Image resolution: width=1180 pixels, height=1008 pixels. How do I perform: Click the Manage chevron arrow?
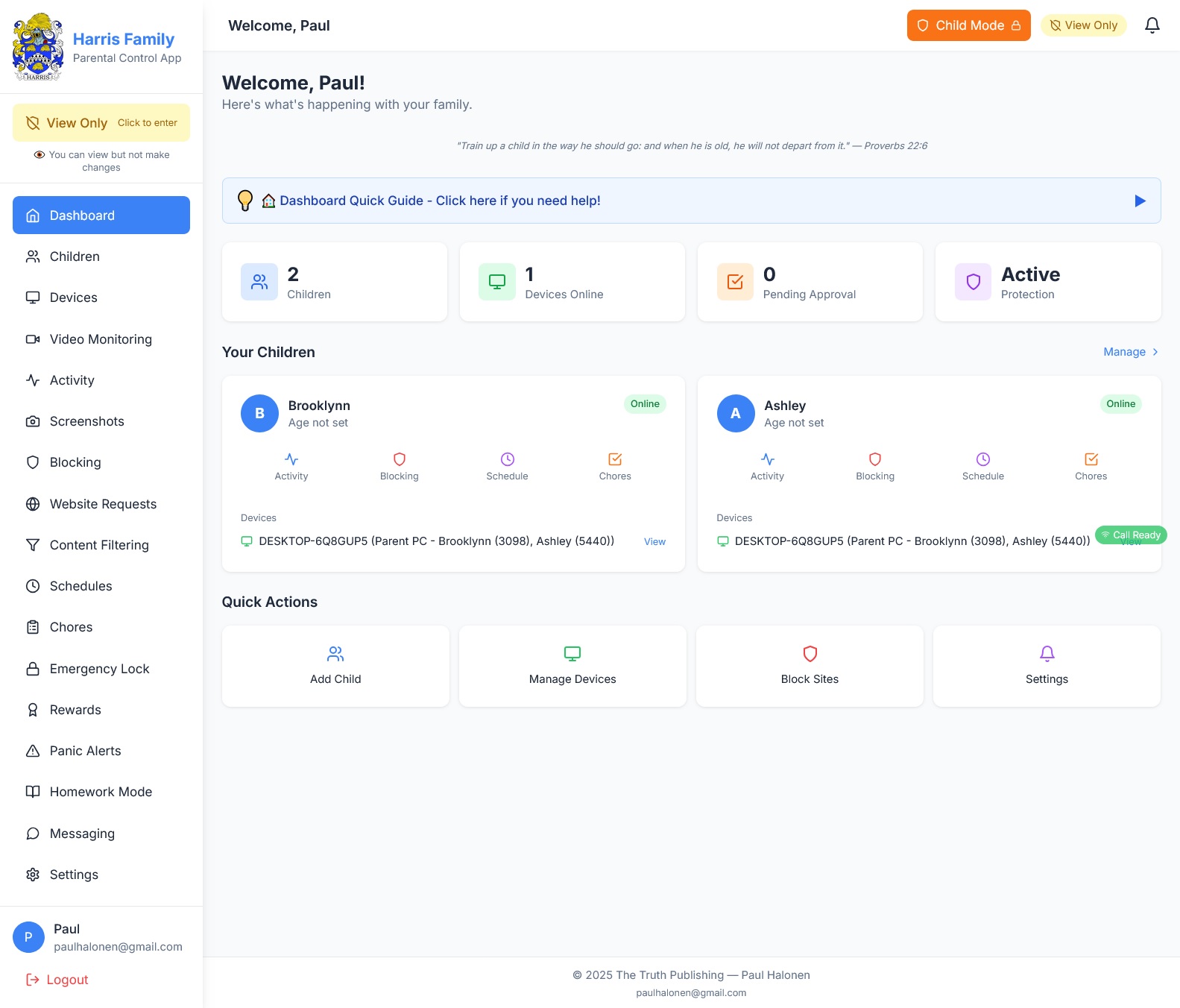1155,352
